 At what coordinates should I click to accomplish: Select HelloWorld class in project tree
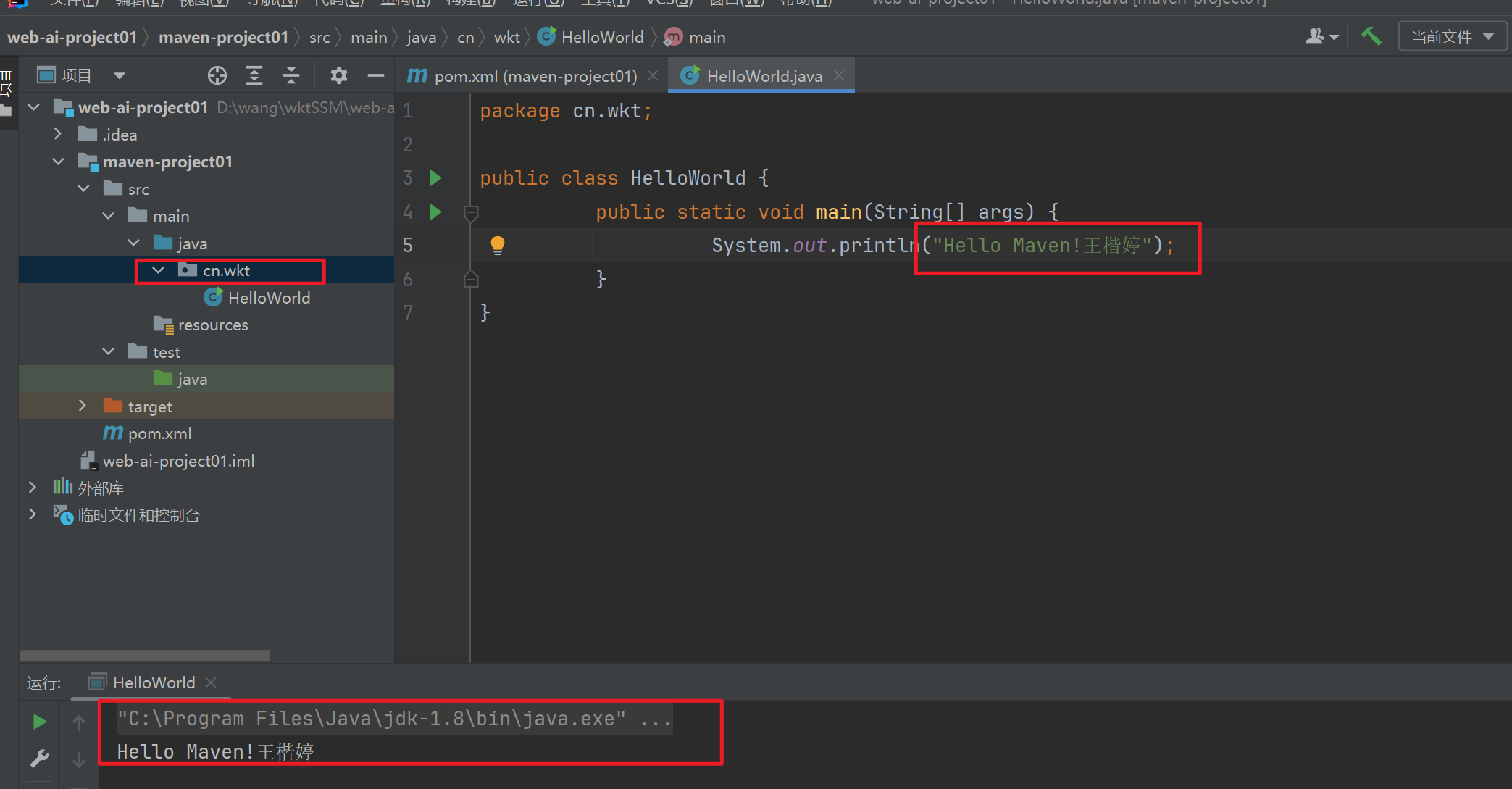pos(268,298)
